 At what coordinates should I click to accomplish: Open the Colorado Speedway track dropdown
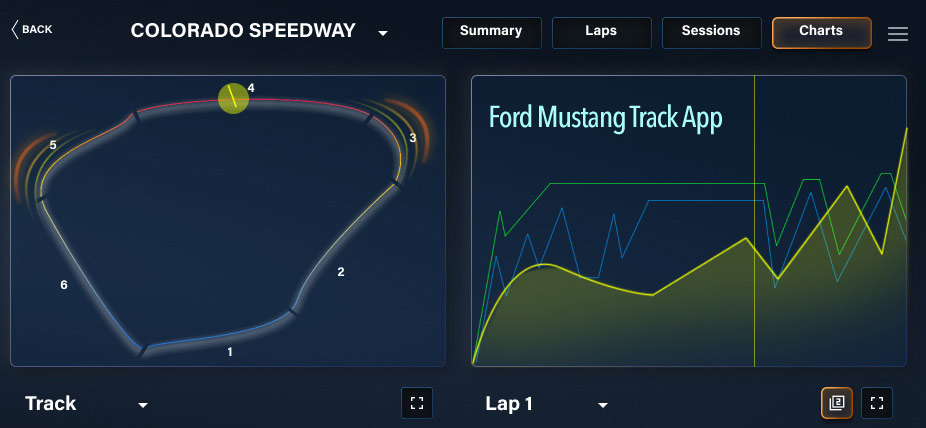382,33
